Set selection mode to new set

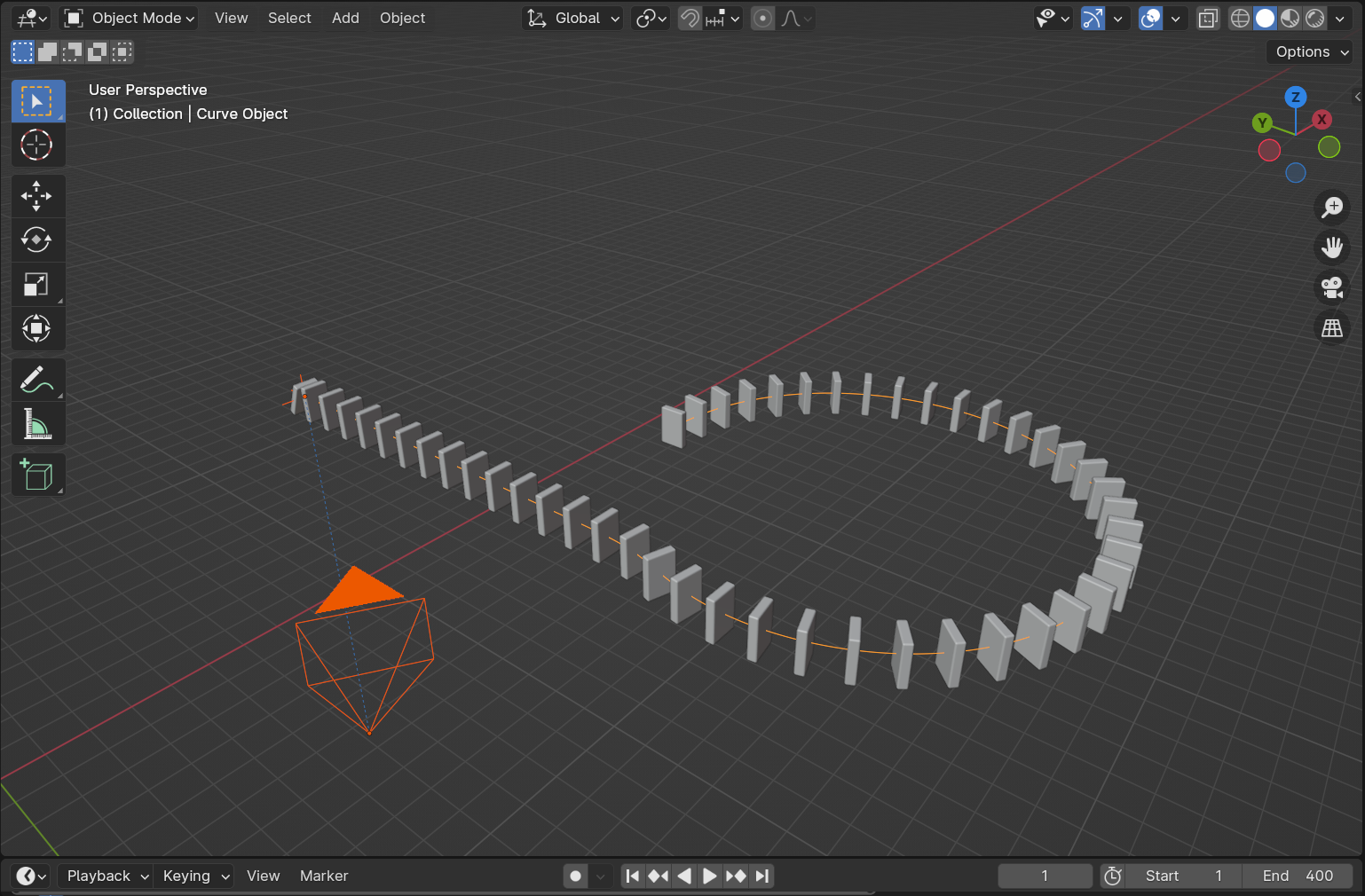[23, 52]
